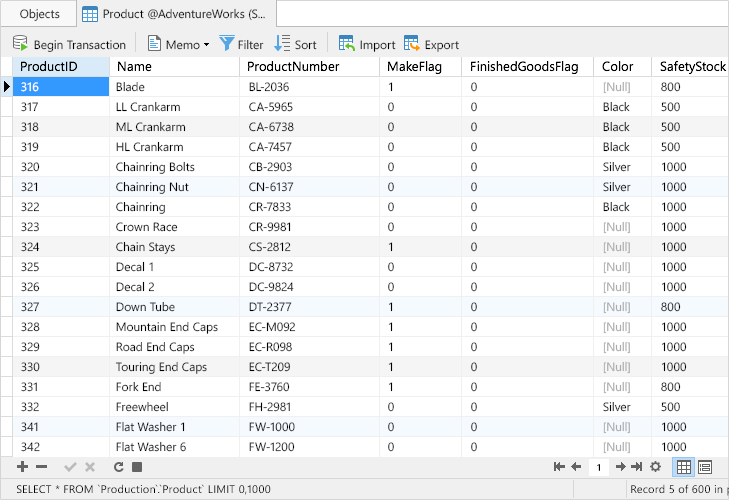
Task: Delete record using the minus icon
Action: (x=42, y=467)
